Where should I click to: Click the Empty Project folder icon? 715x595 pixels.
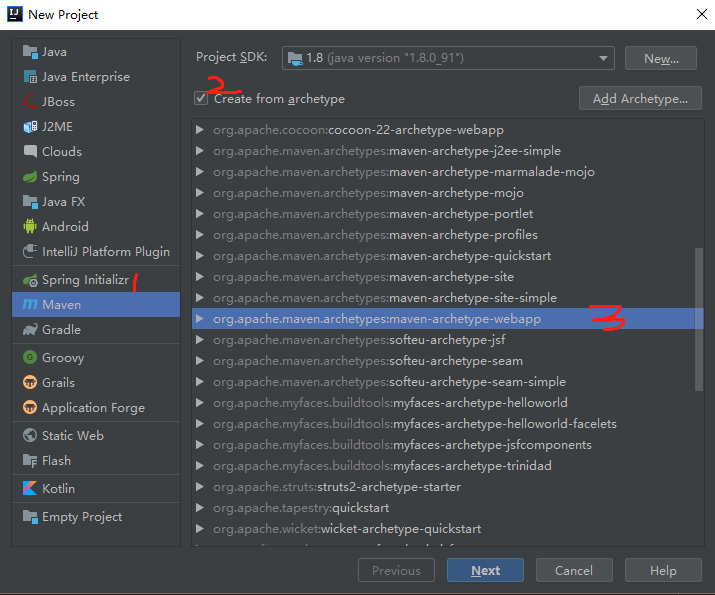[30, 517]
